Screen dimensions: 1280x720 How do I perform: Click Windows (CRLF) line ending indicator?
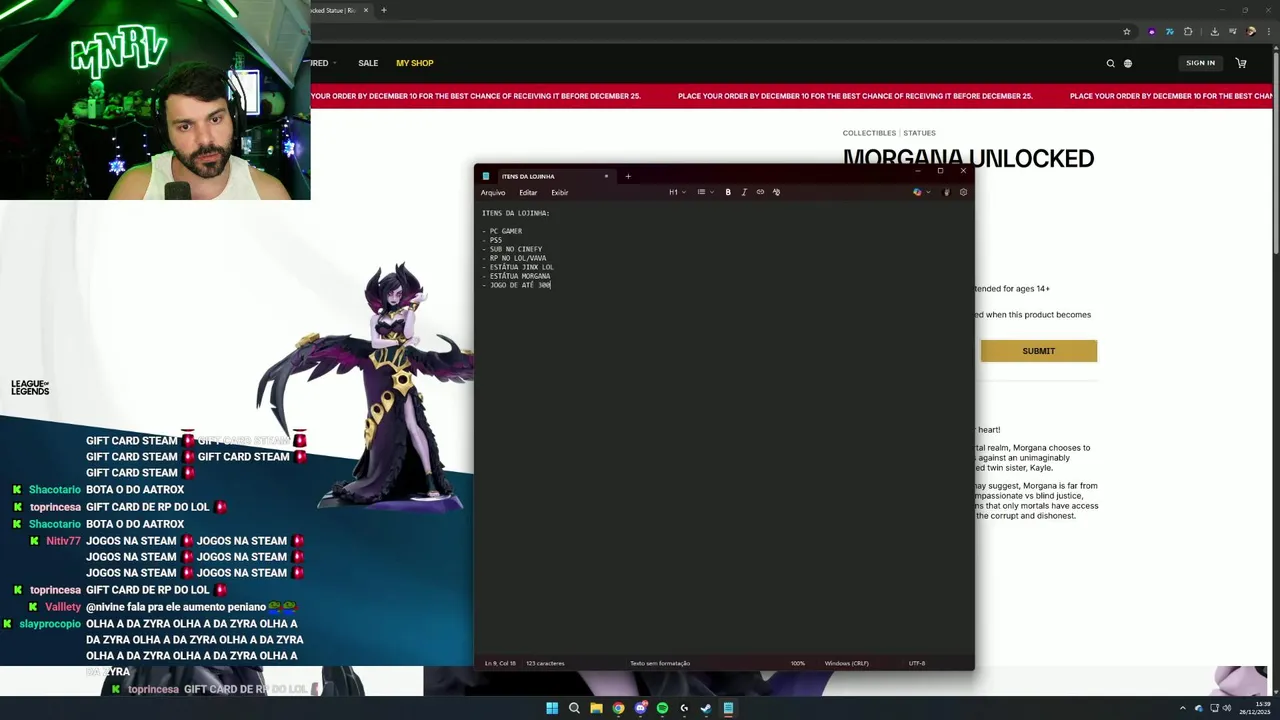coord(846,663)
